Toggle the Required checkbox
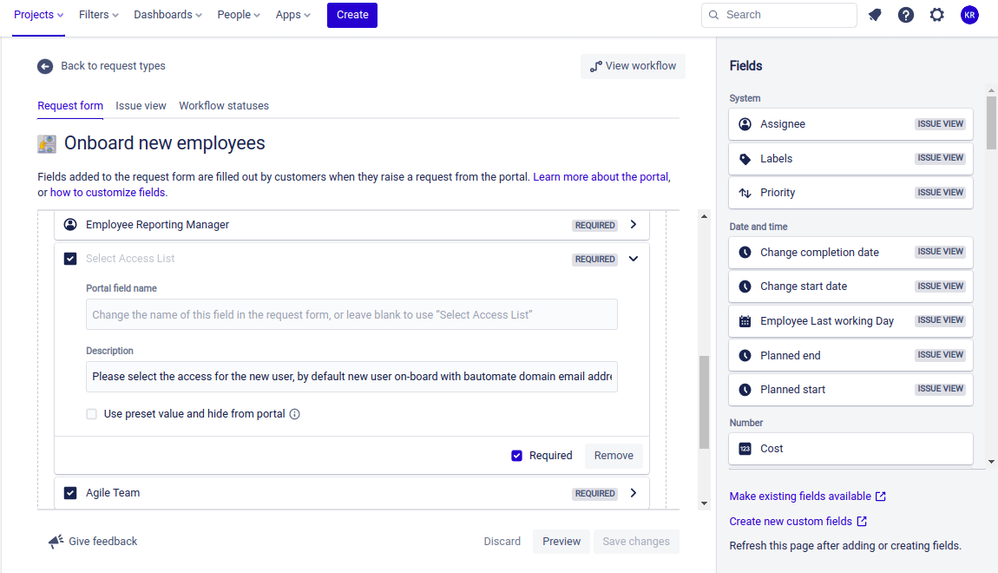This screenshot has height=573, width=998. tap(517, 456)
